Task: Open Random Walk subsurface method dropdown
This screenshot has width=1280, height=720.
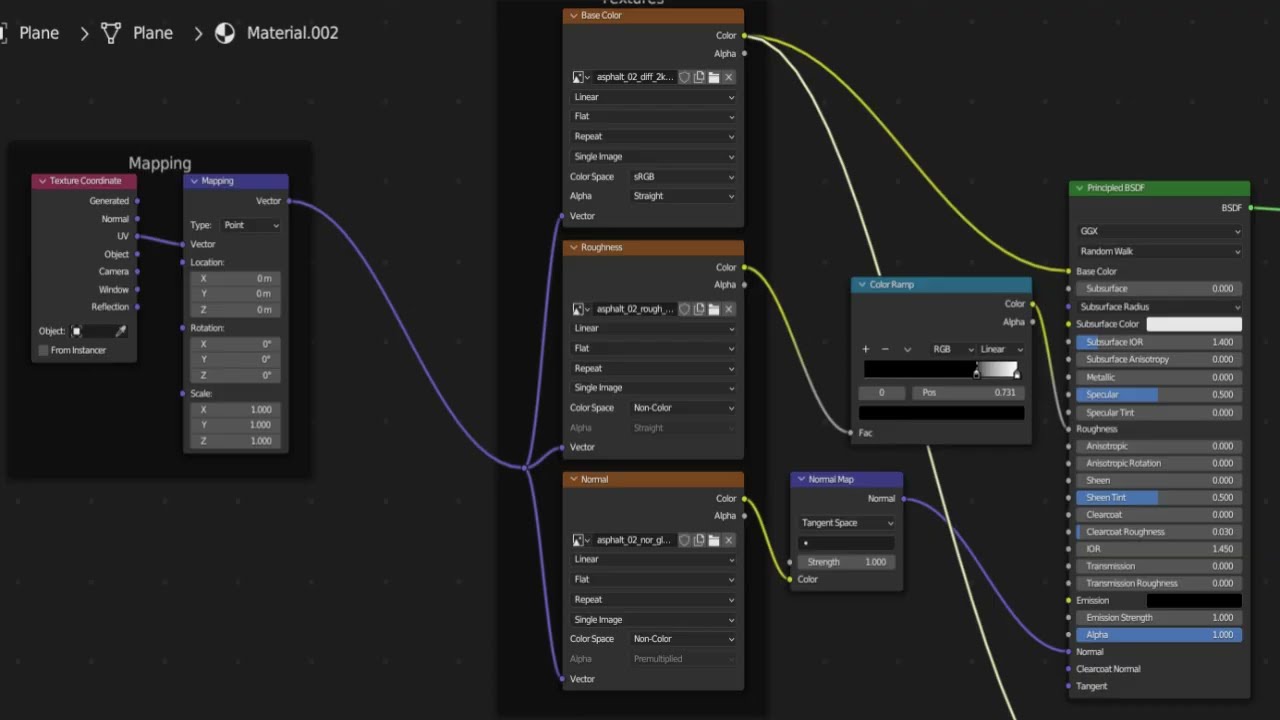Action: pos(1160,251)
